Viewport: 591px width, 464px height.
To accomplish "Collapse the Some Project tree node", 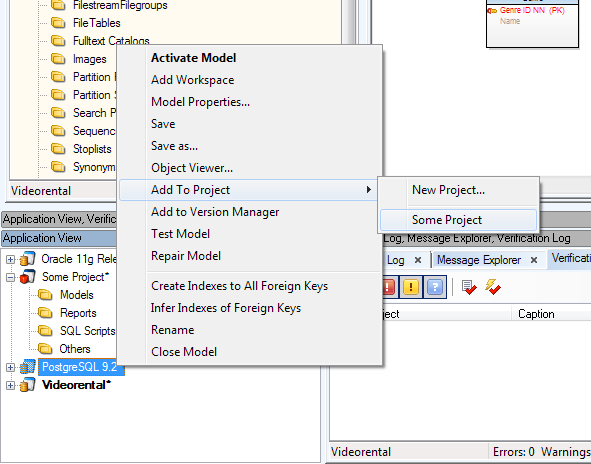I will (x=11, y=277).
